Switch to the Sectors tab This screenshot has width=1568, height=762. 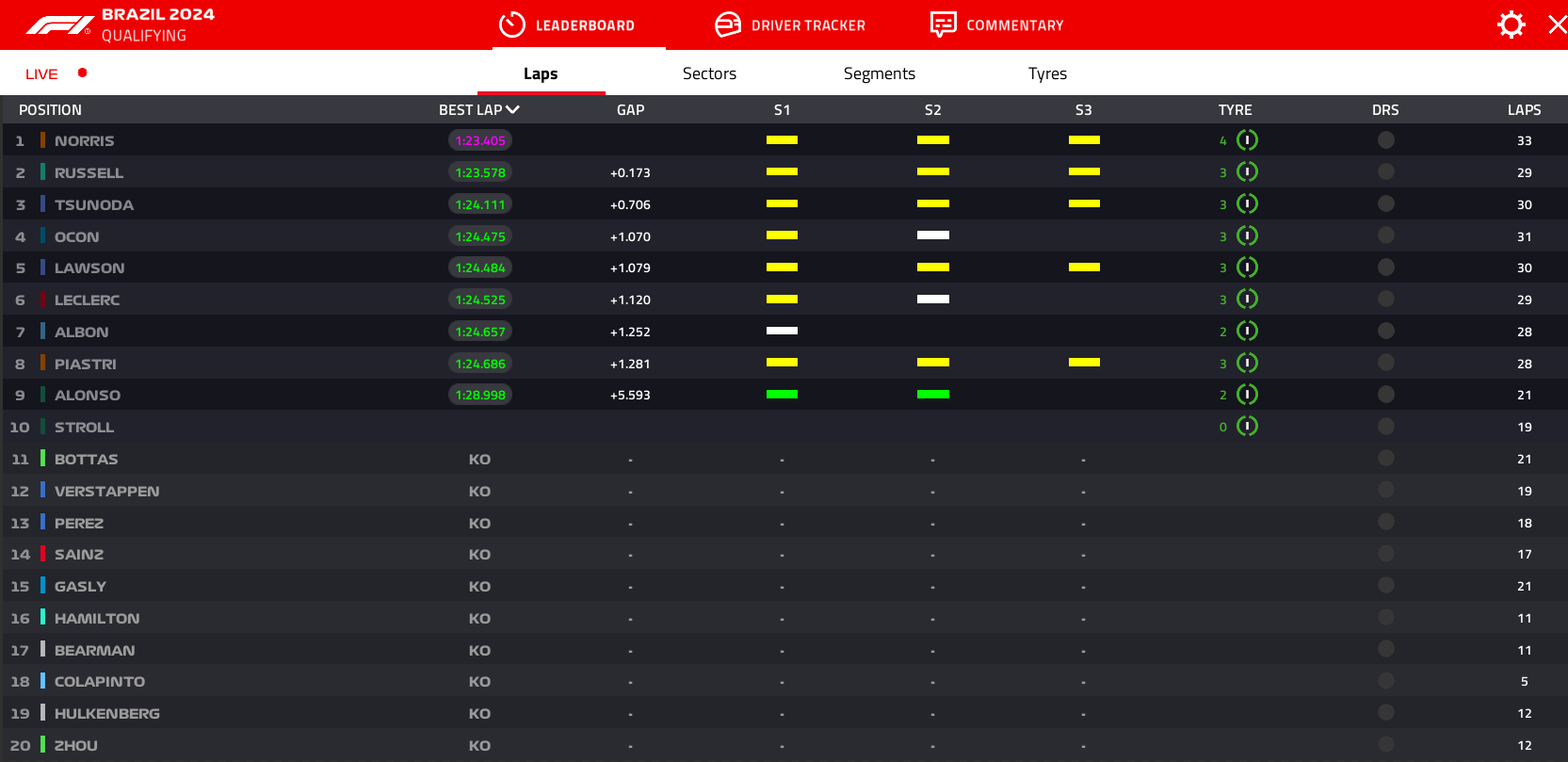(x=709, y=73)
